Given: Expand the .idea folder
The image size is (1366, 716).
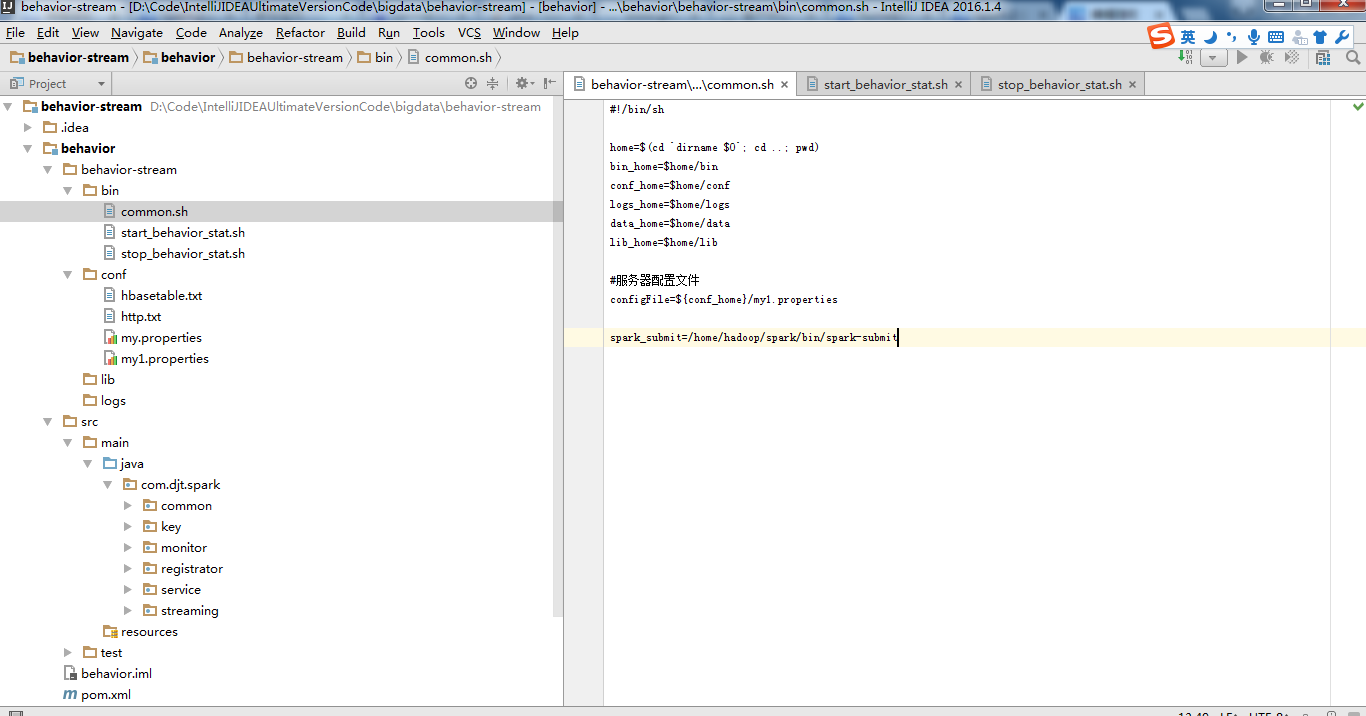Looking at the screenshot, I should tap(29, 128).
